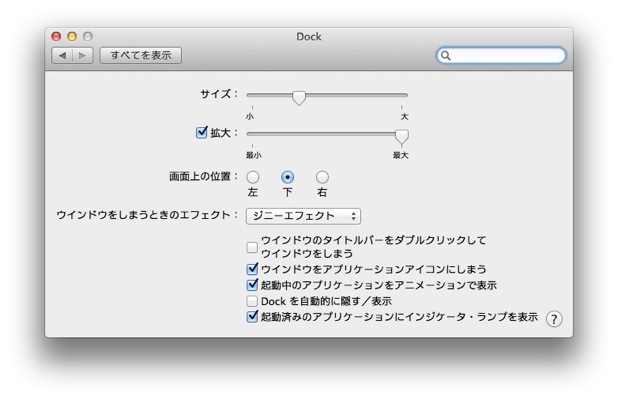Toggle インジケータ・ランプを表示 checkbox
This screenshot has width=618, height=400.
tap(252, 317)
